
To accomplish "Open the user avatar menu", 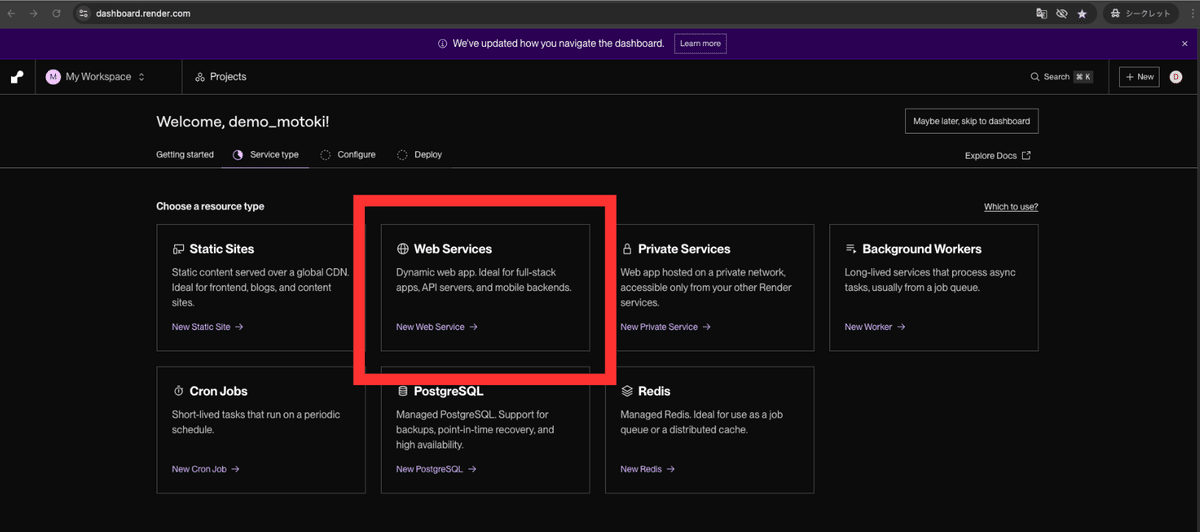I will 1176,77.
